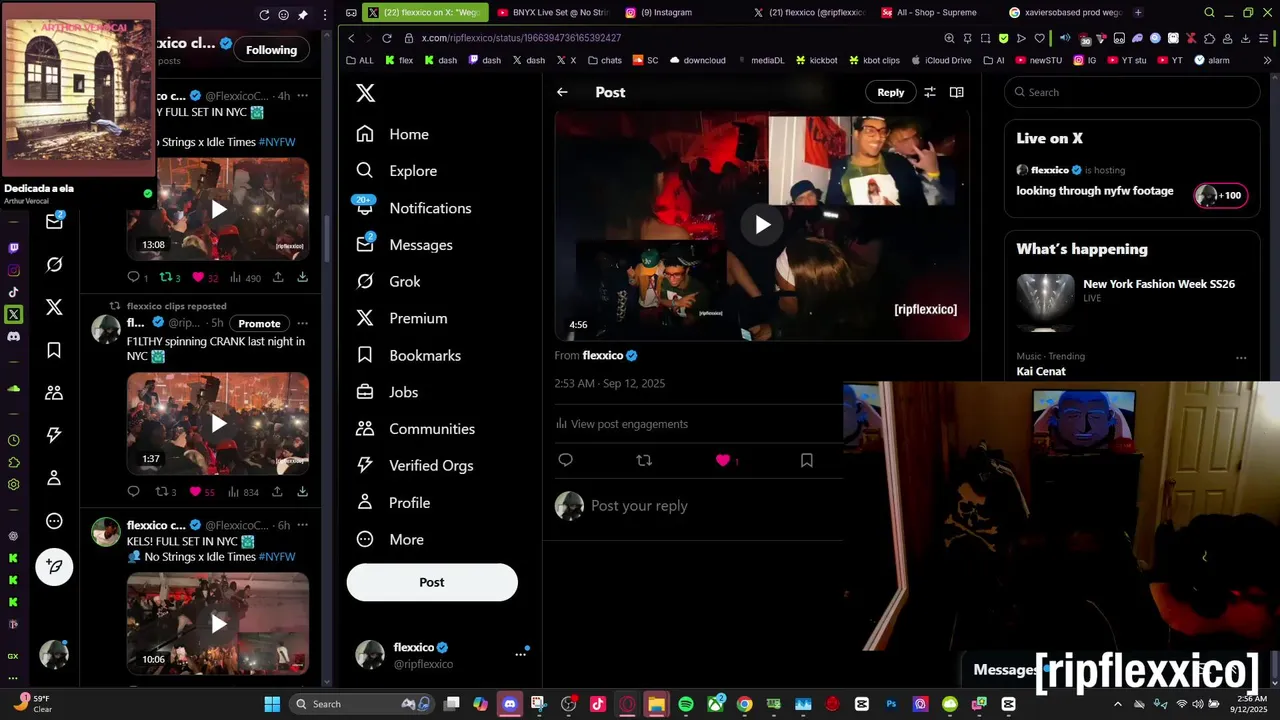Image resolution: width=1280 pixels, height=720 pixels.
Task: Open Explore in X navigation
Action: tap(397, 171)
